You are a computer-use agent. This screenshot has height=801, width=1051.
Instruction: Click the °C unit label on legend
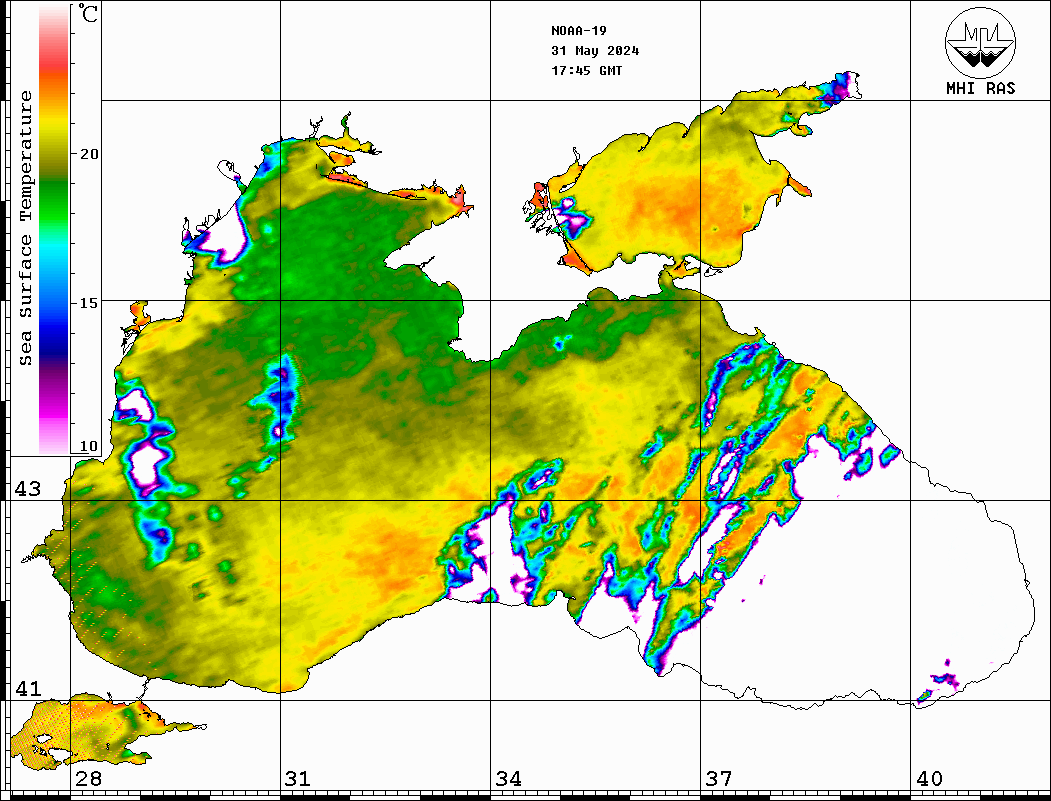[x=87, y=13]
